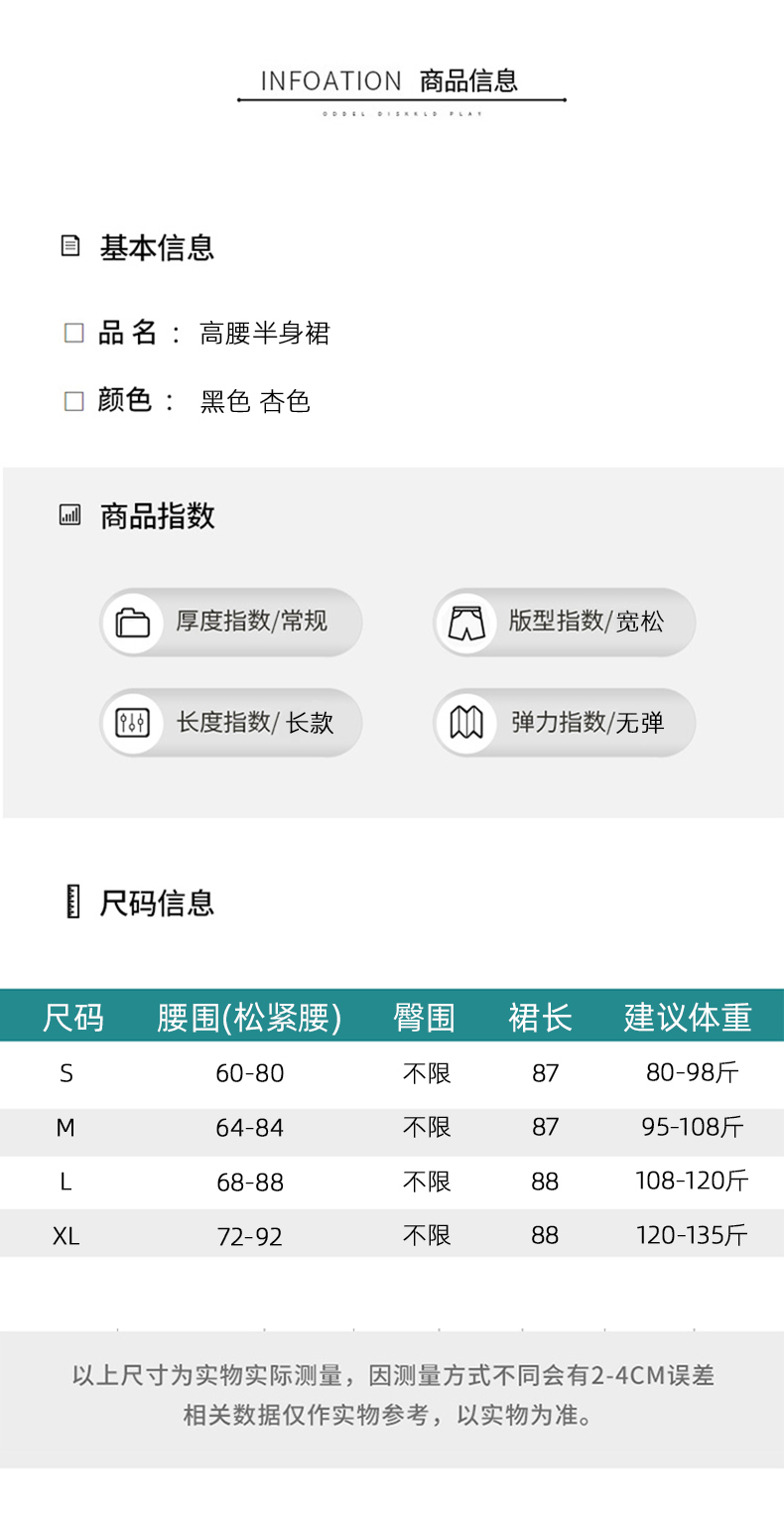784x1529 pixels.
Task: Select the XL size row label
Action: click(x=66, y=1236)
